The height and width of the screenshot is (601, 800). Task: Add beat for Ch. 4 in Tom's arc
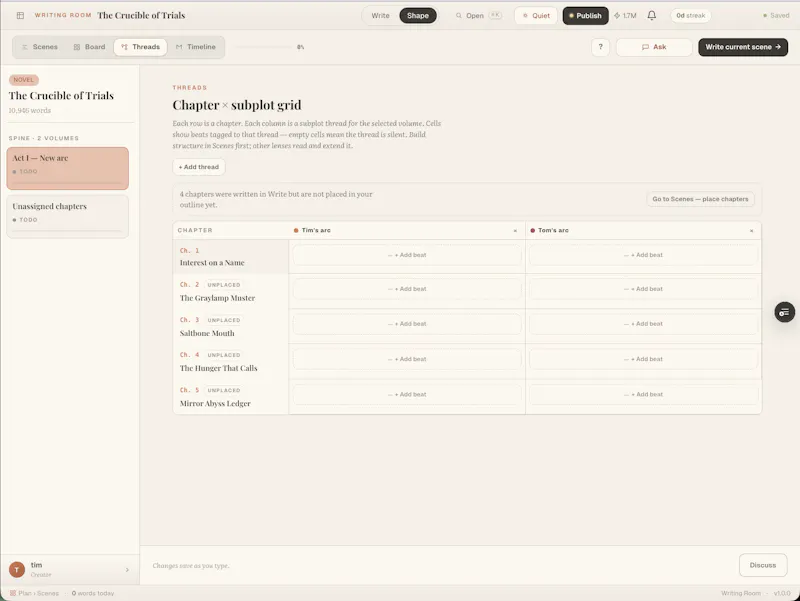point(643,359)
